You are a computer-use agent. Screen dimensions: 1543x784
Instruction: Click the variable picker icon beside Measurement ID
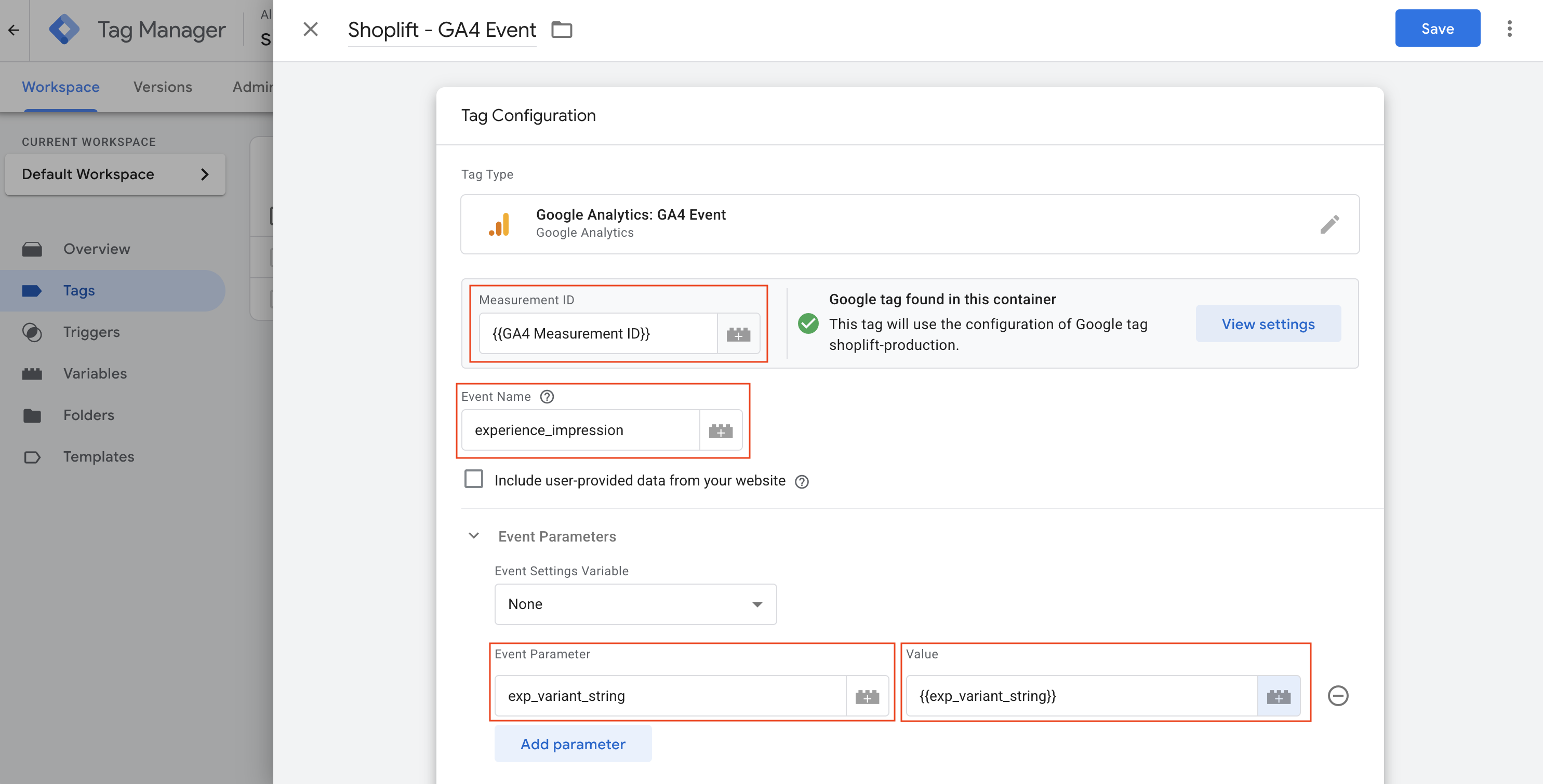pos(738,334)
